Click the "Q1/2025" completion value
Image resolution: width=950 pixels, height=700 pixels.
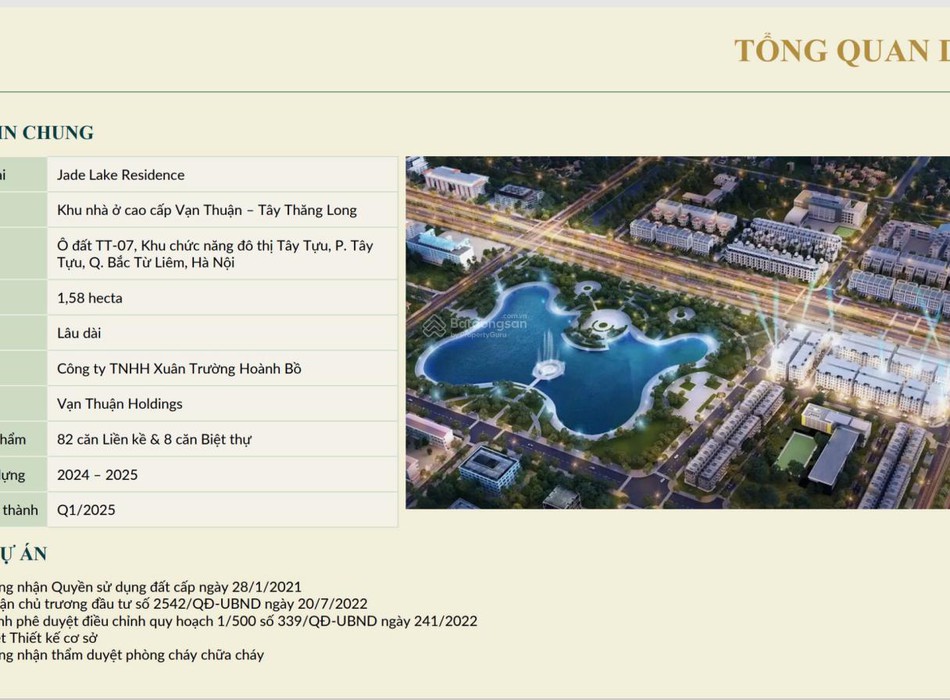click(86, 510)
